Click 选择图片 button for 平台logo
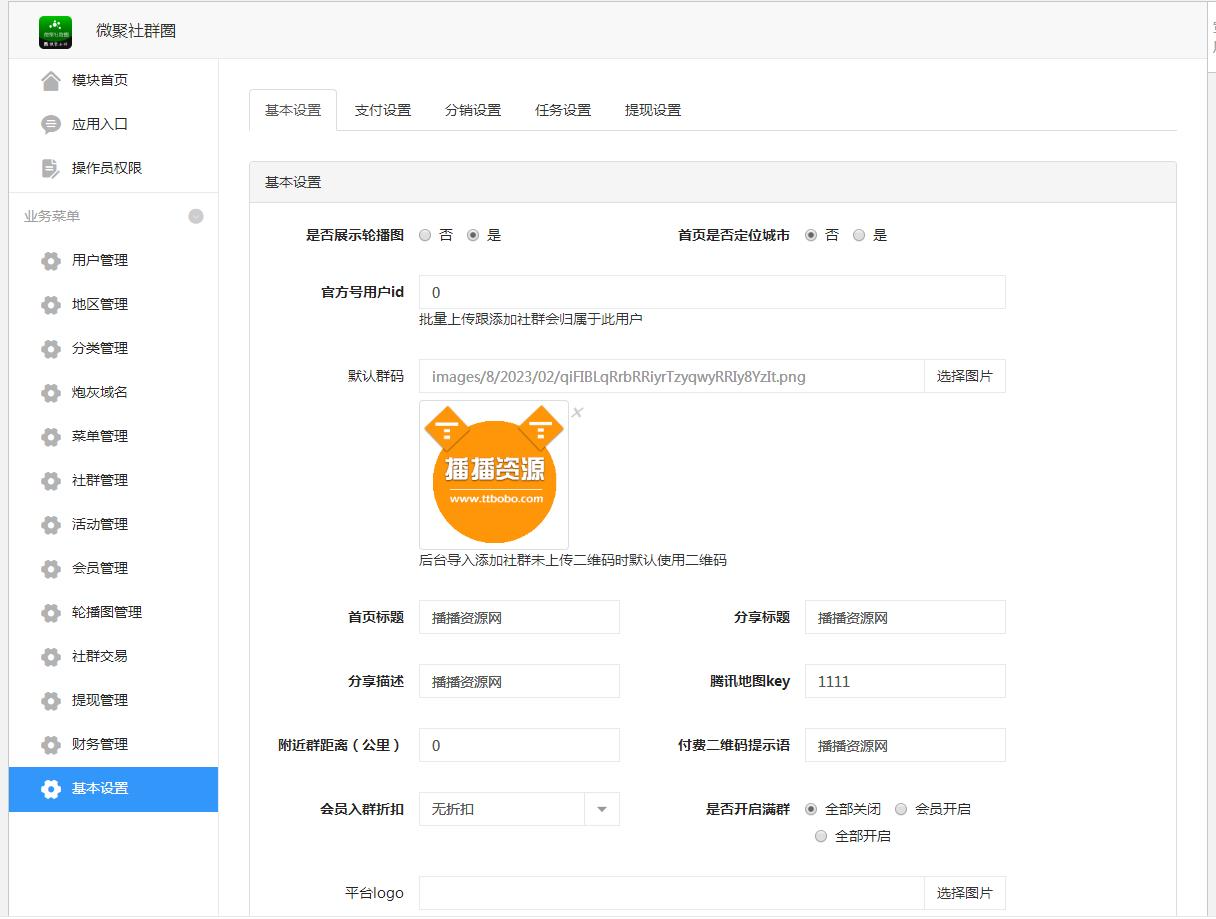Viewport: 1216px width, 919px height. point(965,893)
